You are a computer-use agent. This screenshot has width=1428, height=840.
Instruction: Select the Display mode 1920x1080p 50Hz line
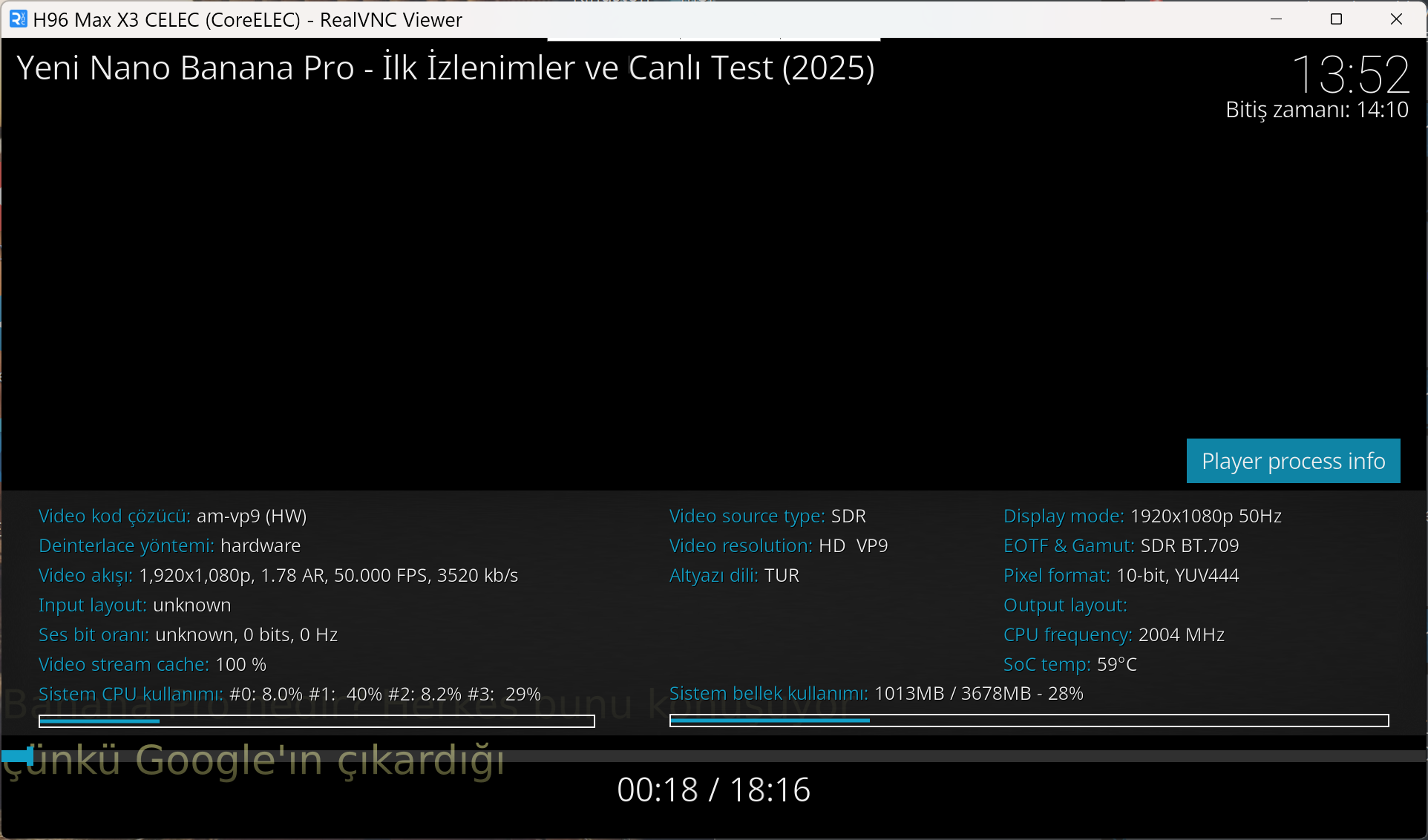1142,516
